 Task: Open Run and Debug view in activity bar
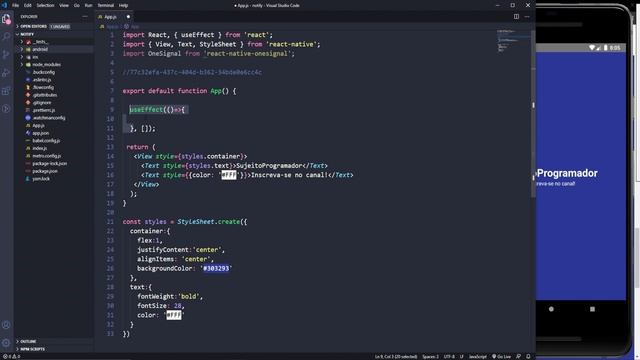(x=6, y=73)
